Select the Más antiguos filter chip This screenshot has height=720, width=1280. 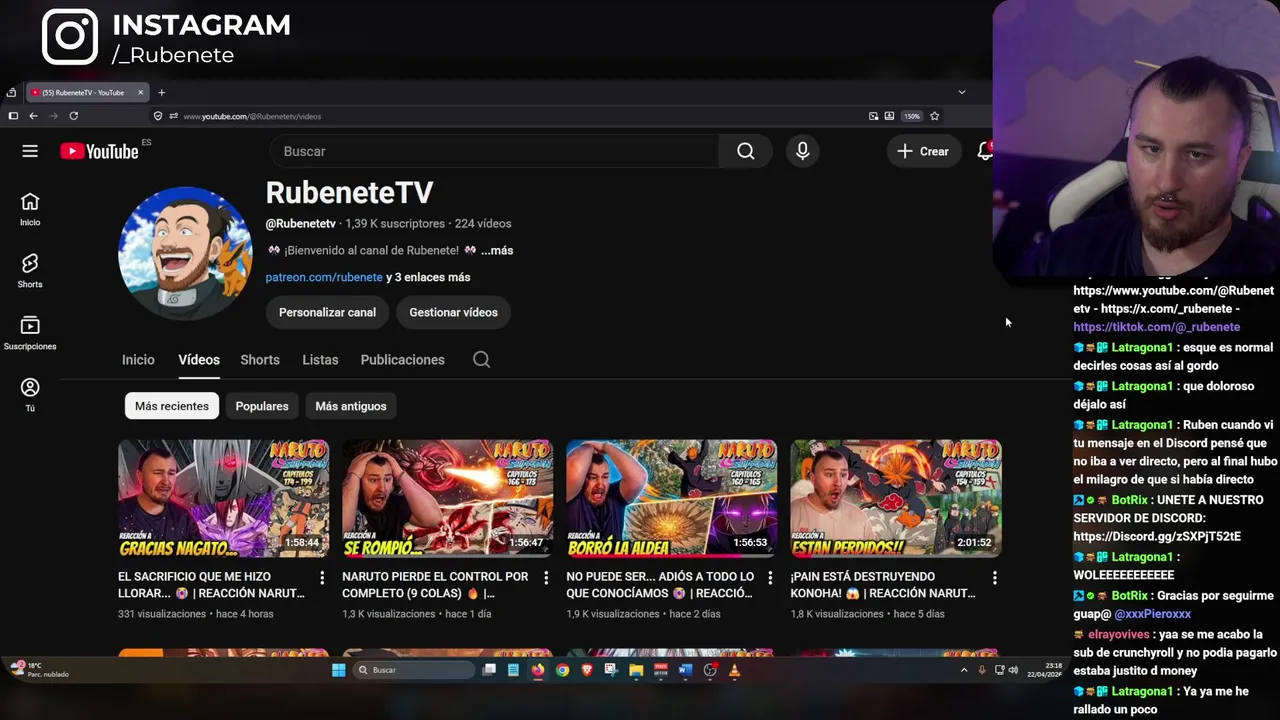pos(350,406)
